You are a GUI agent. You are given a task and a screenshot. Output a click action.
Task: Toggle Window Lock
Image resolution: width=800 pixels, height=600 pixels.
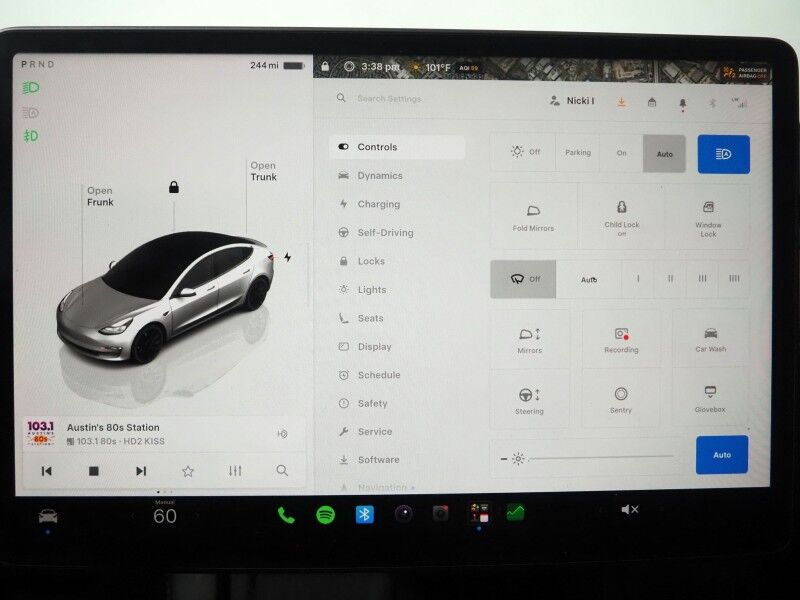708,218
